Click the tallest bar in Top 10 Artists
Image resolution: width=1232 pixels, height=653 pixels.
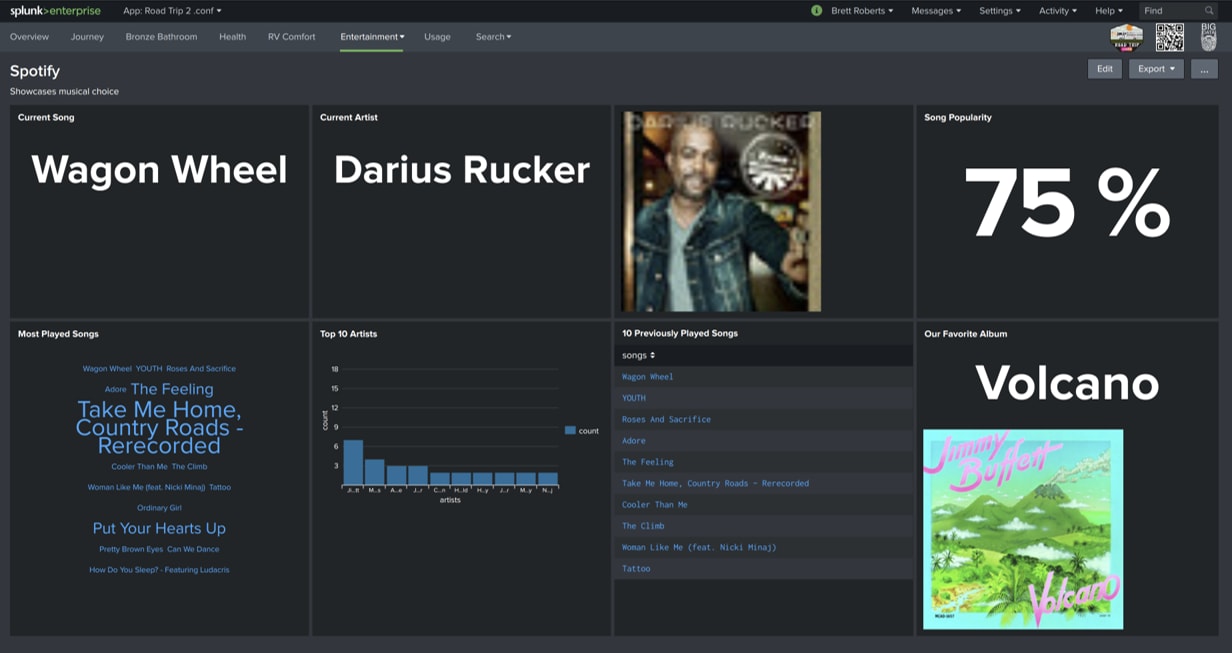(x=353, y=463)
